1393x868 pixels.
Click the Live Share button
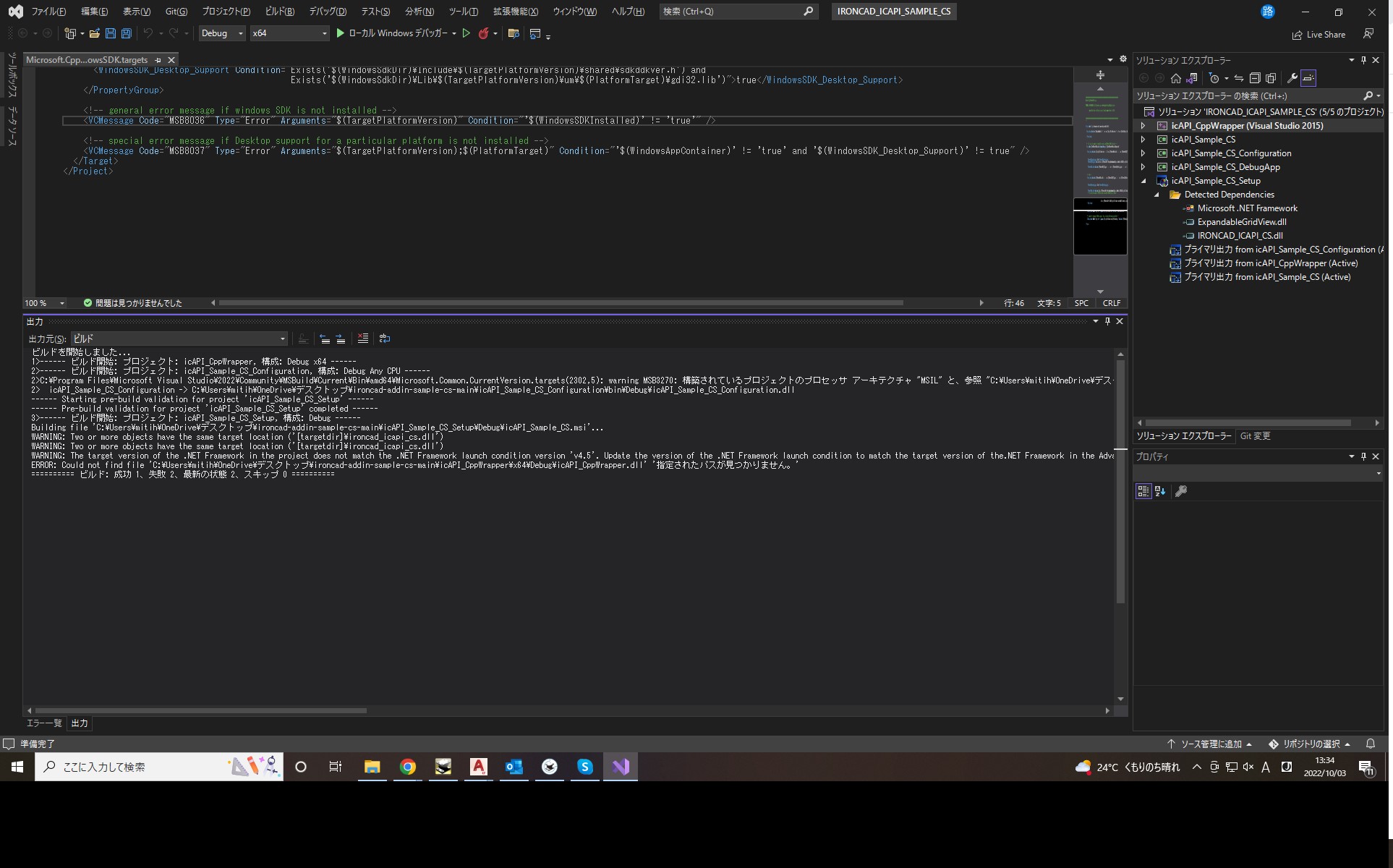(x=1319, y=35)
